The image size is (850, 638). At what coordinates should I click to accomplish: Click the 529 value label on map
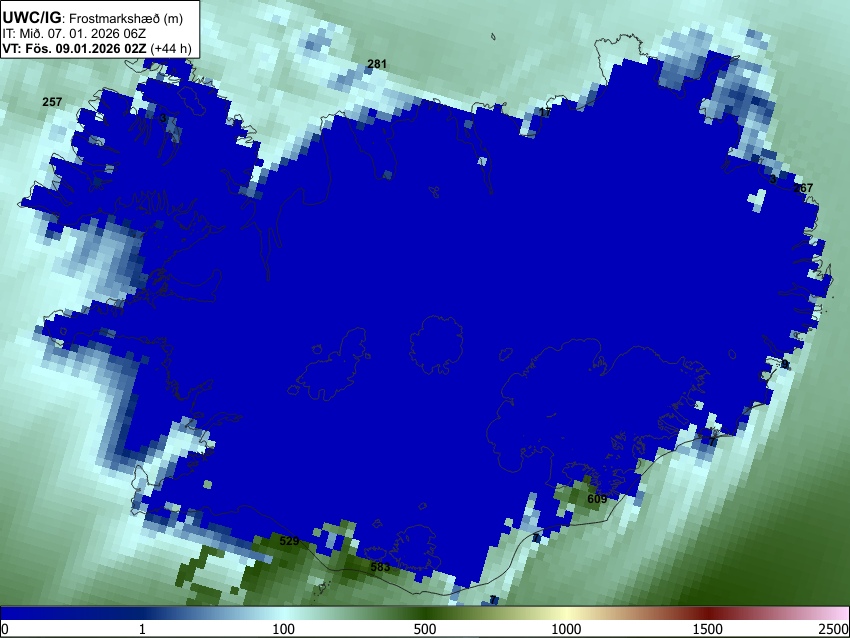point(289,540)
